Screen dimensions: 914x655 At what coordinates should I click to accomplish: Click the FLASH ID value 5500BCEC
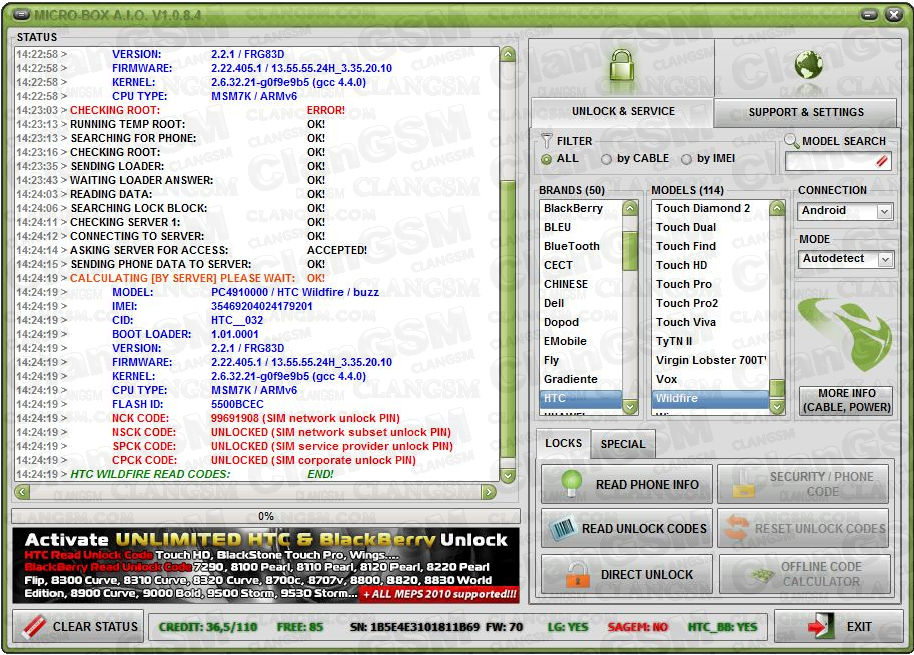(x=237, y=404)
